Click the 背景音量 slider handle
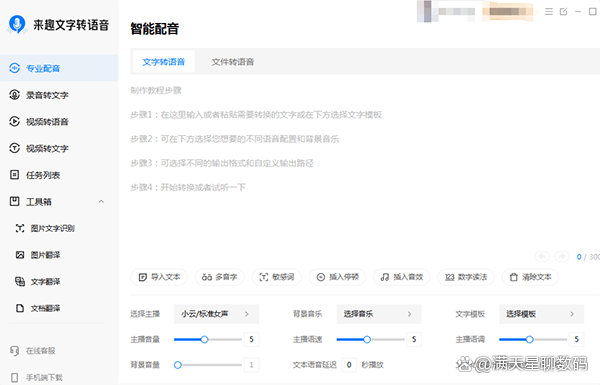The height and width of the screenshot is (385, 600). [178, 365]
